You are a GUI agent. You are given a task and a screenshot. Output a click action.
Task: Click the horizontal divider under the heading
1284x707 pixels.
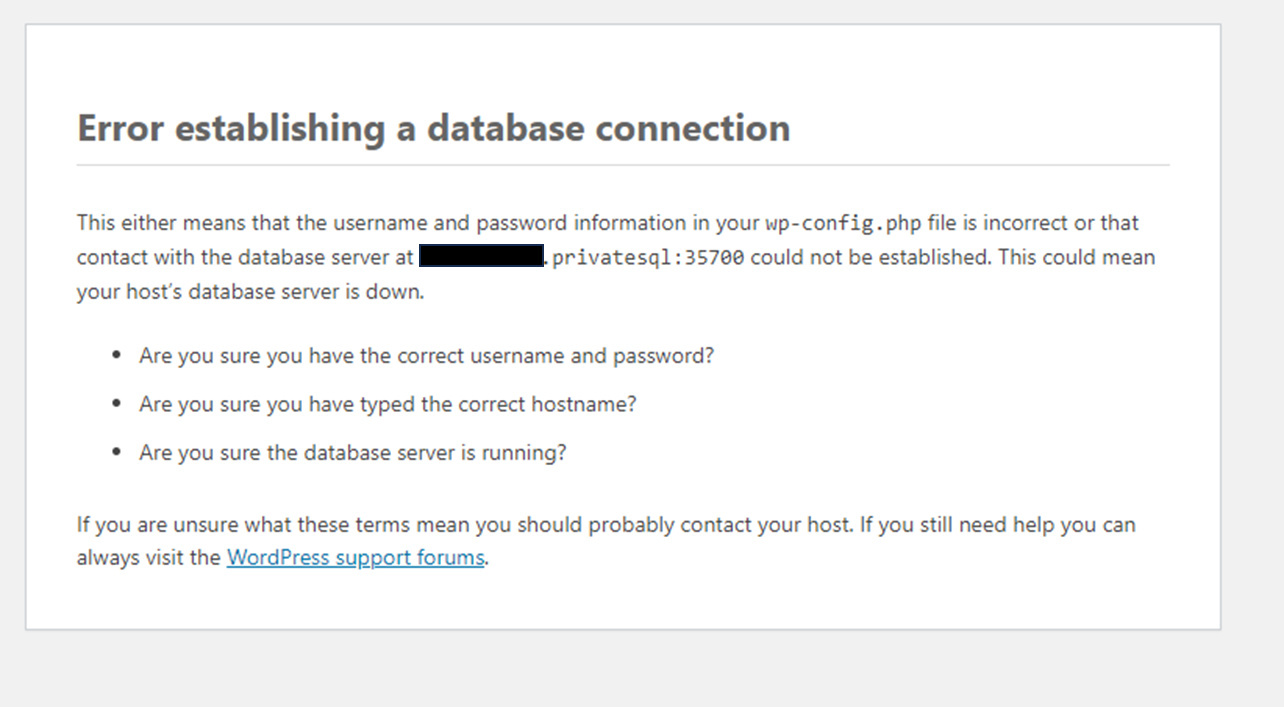[x=622, y=165]
